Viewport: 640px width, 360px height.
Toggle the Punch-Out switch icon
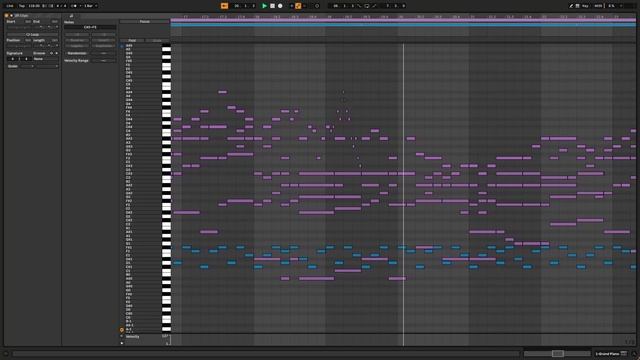click(x=374, y=6)
